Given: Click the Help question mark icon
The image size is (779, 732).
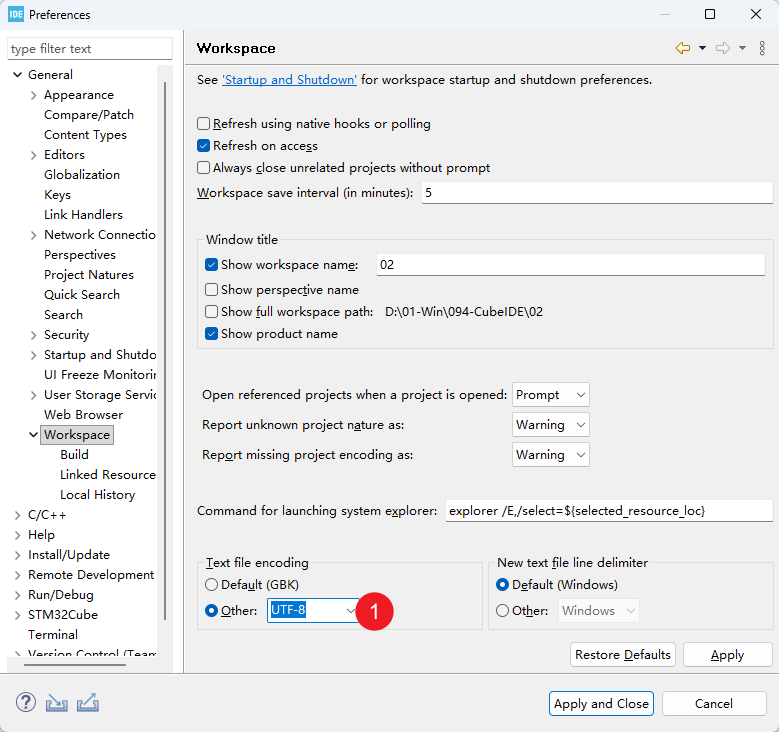Looking at the screenshot, I should tap(26, 703).
